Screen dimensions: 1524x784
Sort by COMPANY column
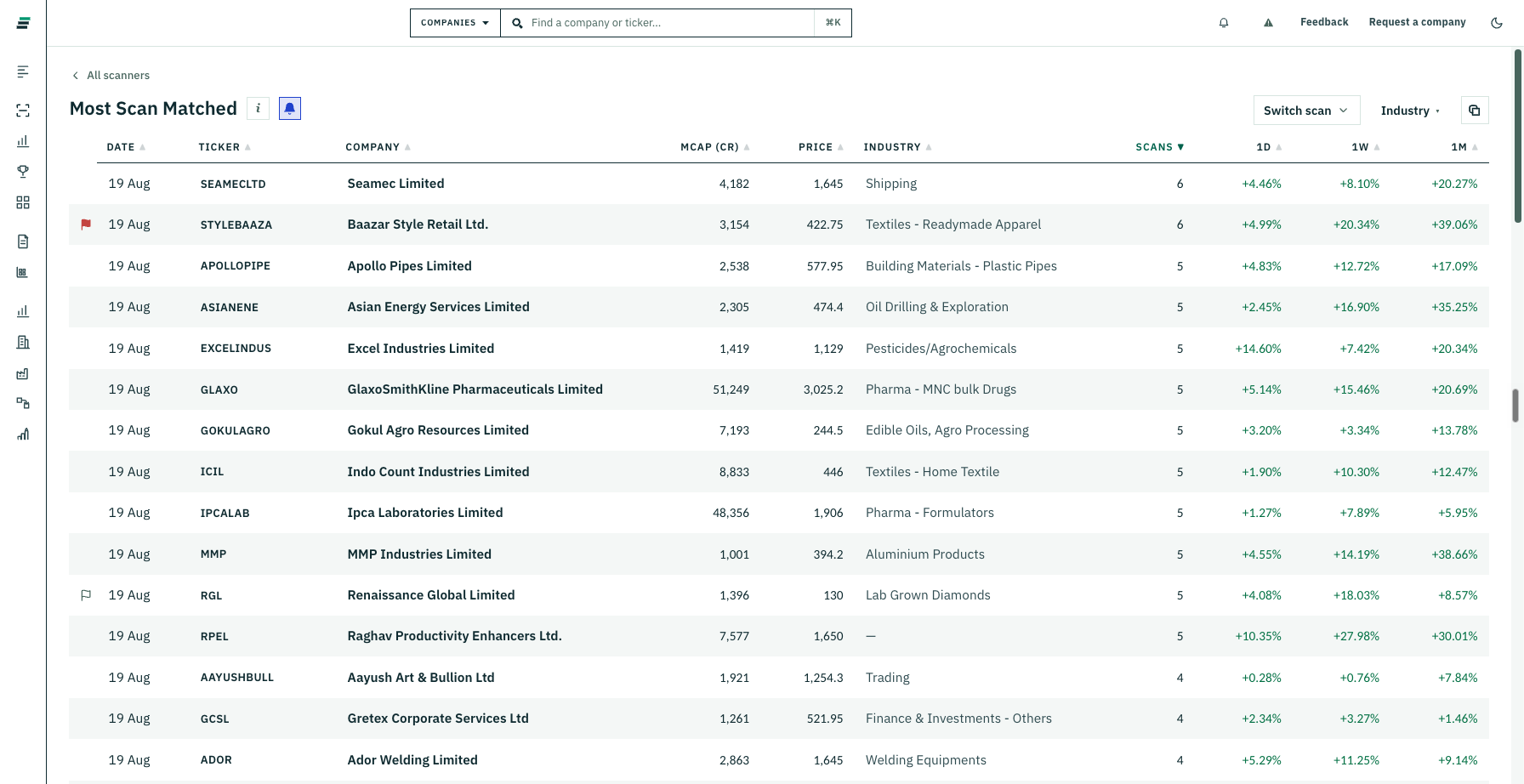click(378, 147)
